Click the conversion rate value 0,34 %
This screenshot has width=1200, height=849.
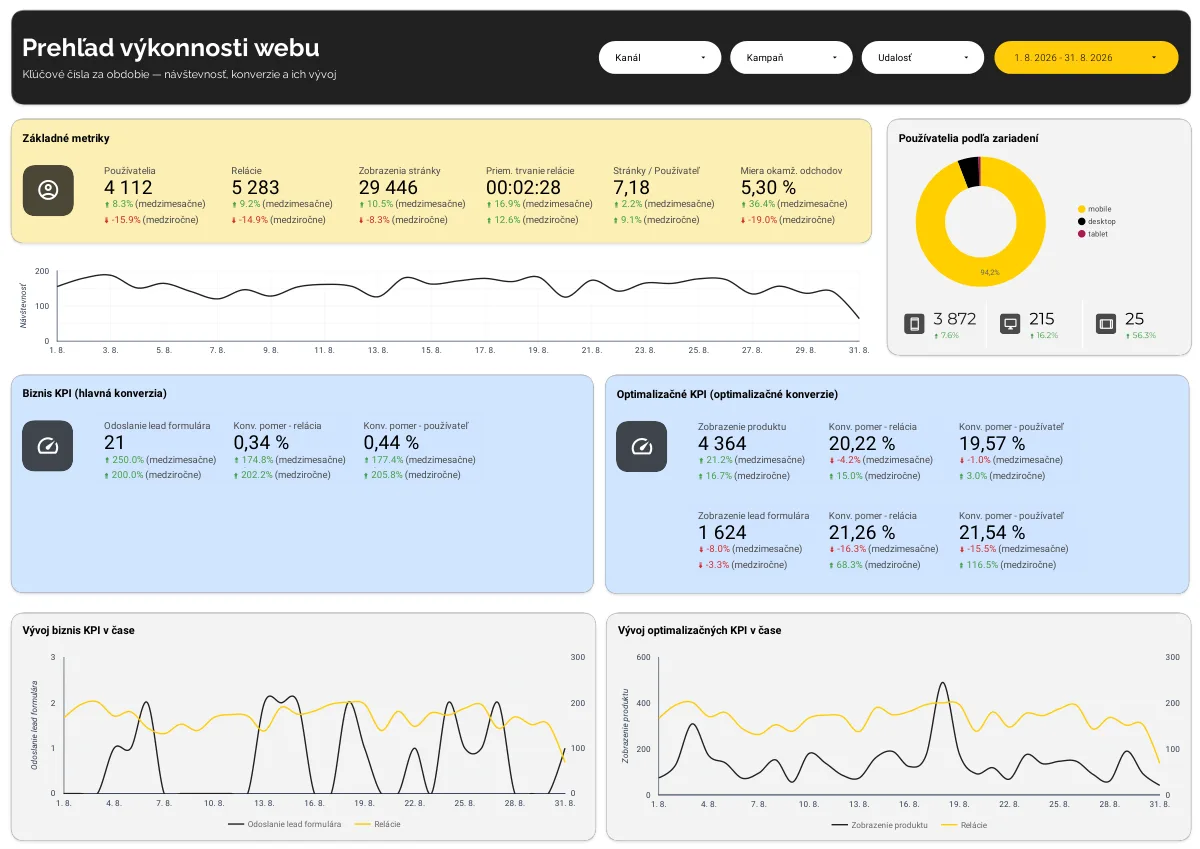261,442
